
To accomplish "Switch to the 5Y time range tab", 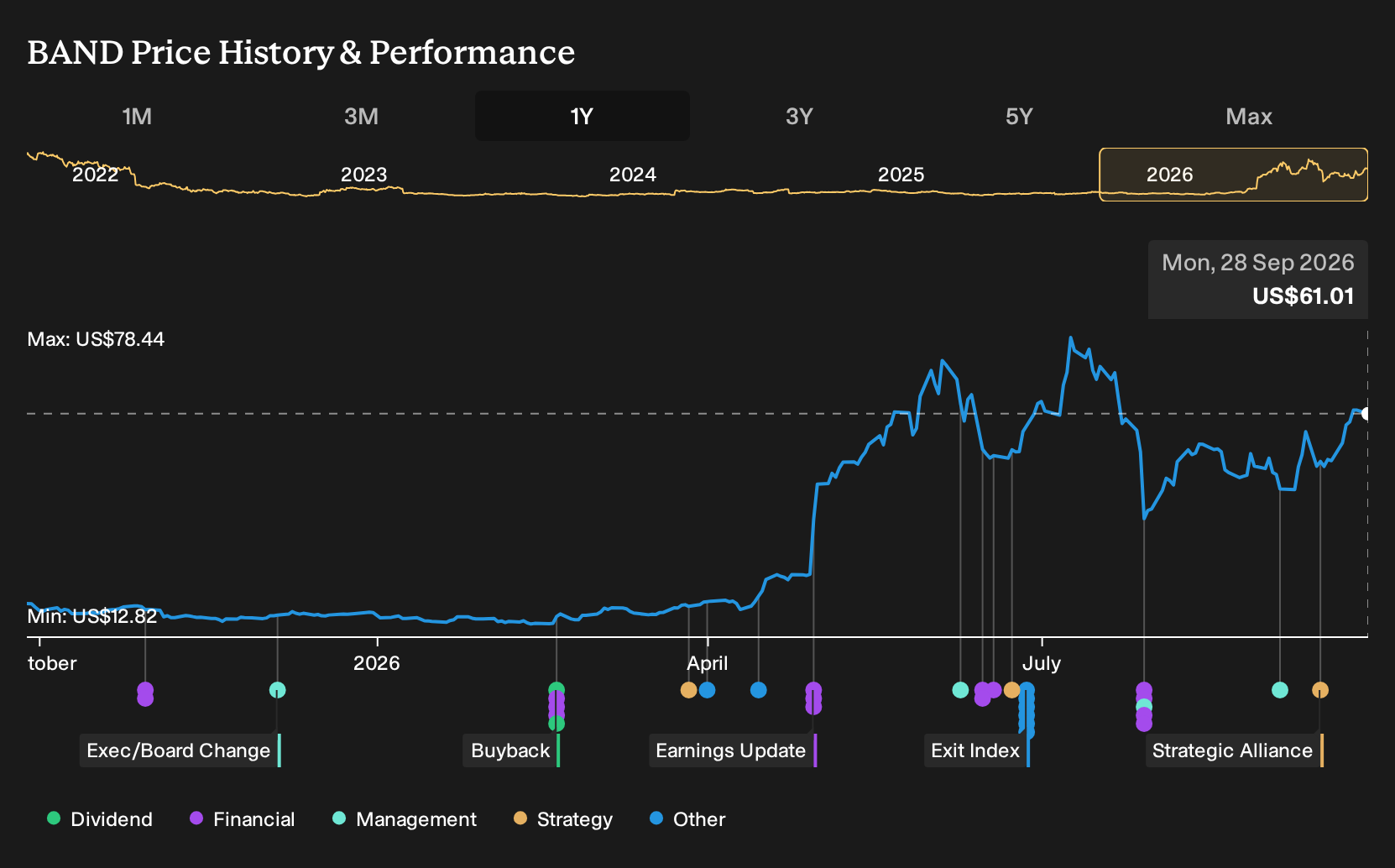I will pos(1019,116).
